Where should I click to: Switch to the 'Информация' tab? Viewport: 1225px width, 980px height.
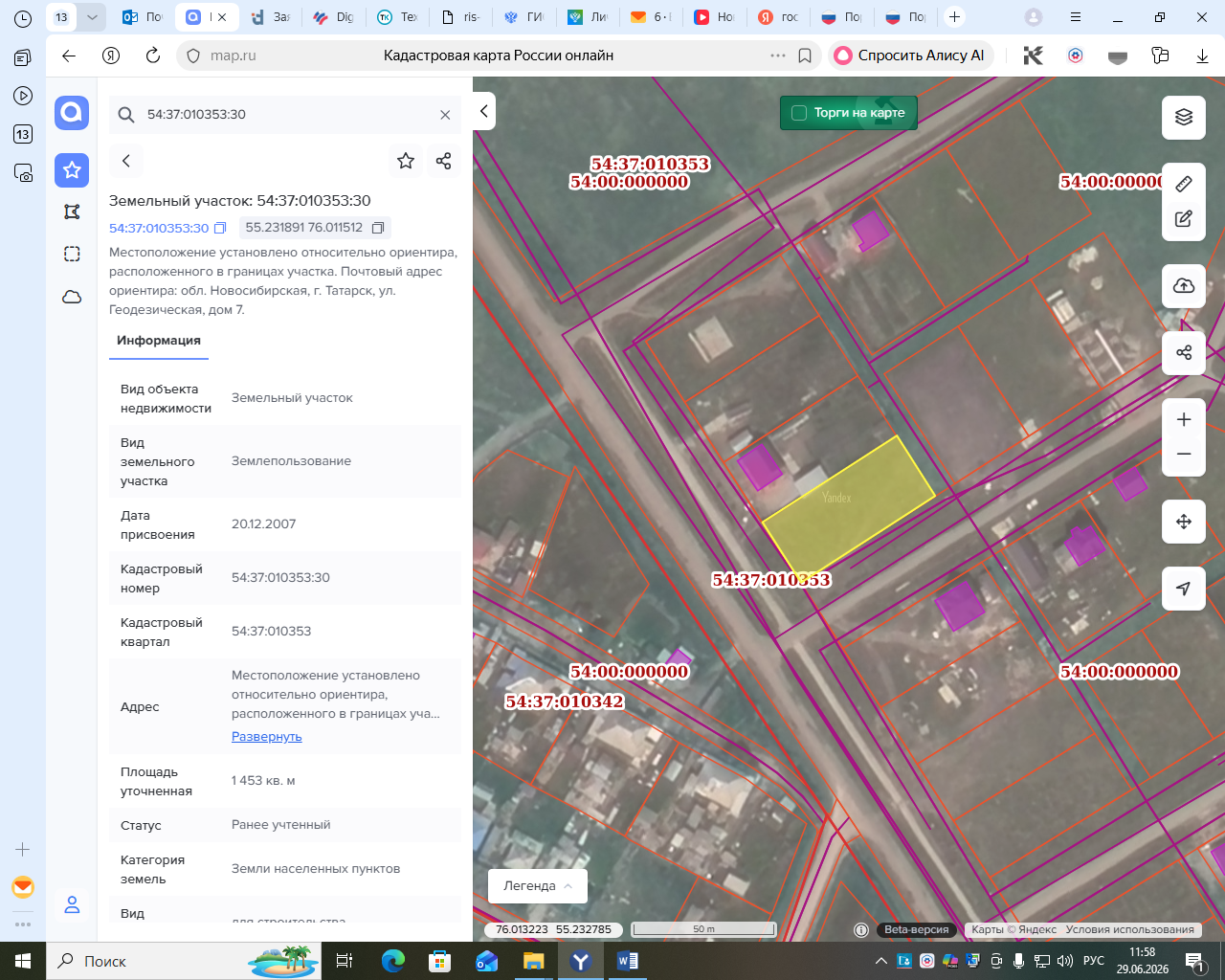pyautogui.click(x=159, y=341)
